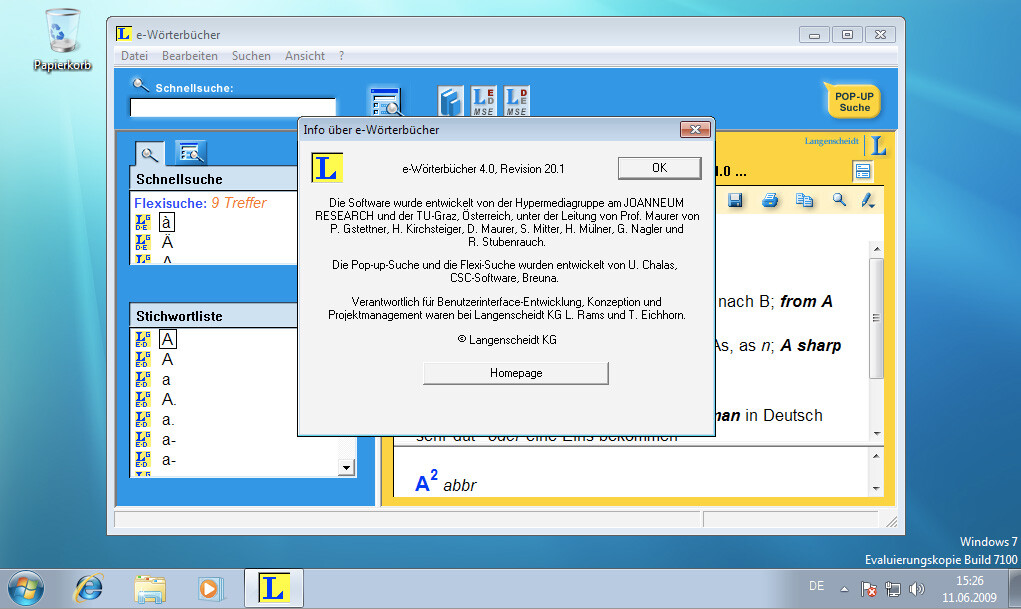Open the Ansicht menu
This screenshot has width=1021, height=609.
pyautogui.click(x=305, y=56)
